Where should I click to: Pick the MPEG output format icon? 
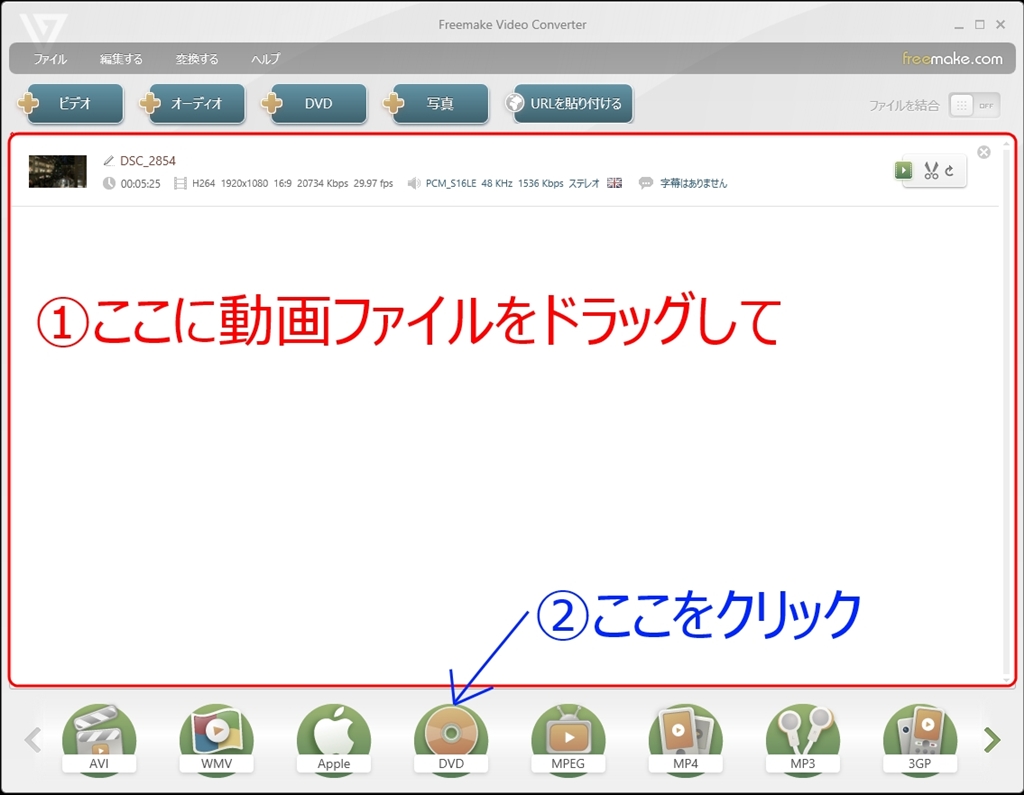tap(568, 739)
